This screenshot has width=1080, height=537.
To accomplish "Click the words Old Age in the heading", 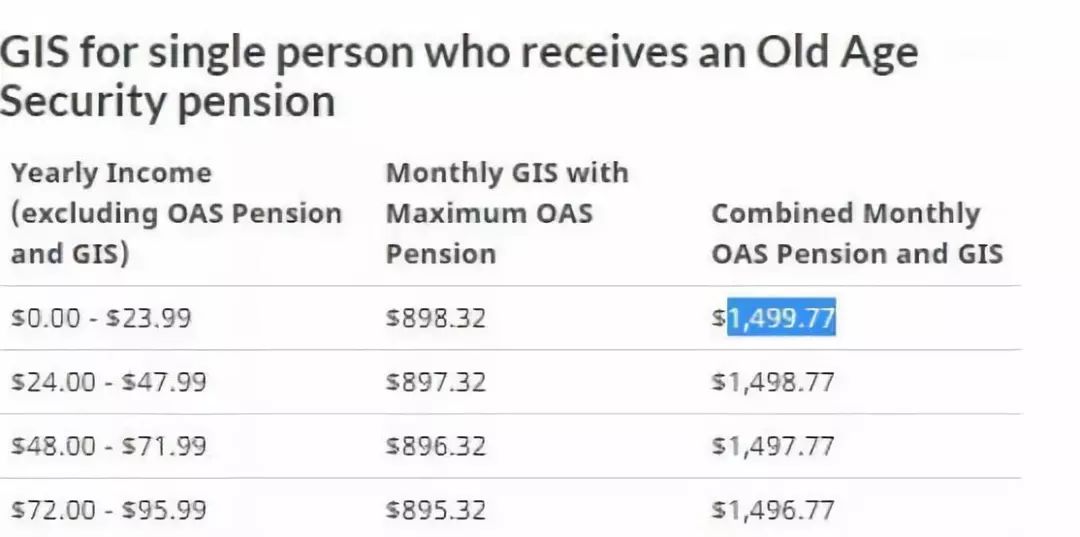I will pyautogui.click(x=837, y=53).
